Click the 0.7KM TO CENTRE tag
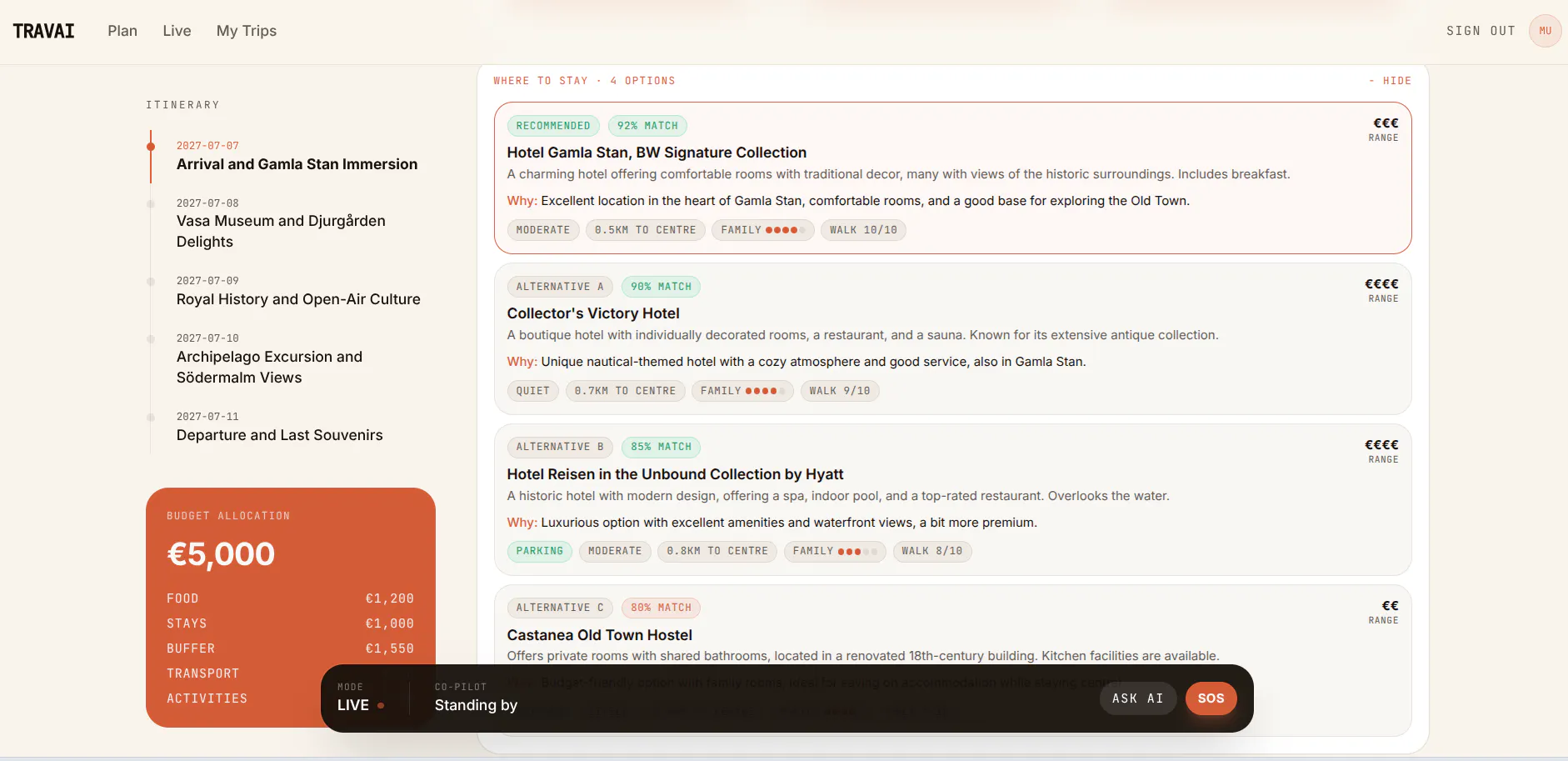 626,391
